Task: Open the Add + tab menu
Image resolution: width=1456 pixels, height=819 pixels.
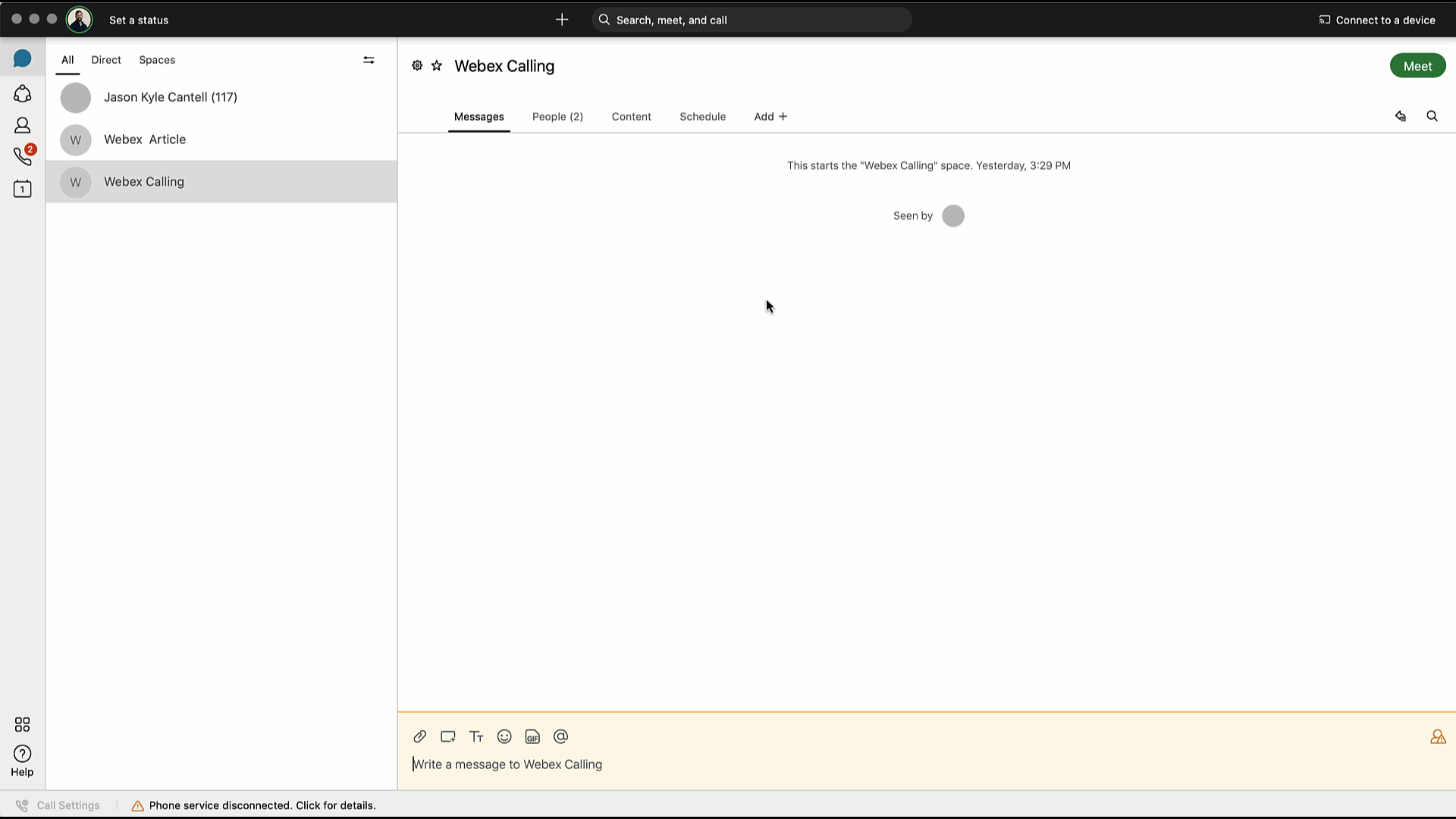Action: click(x=770, y=117)
